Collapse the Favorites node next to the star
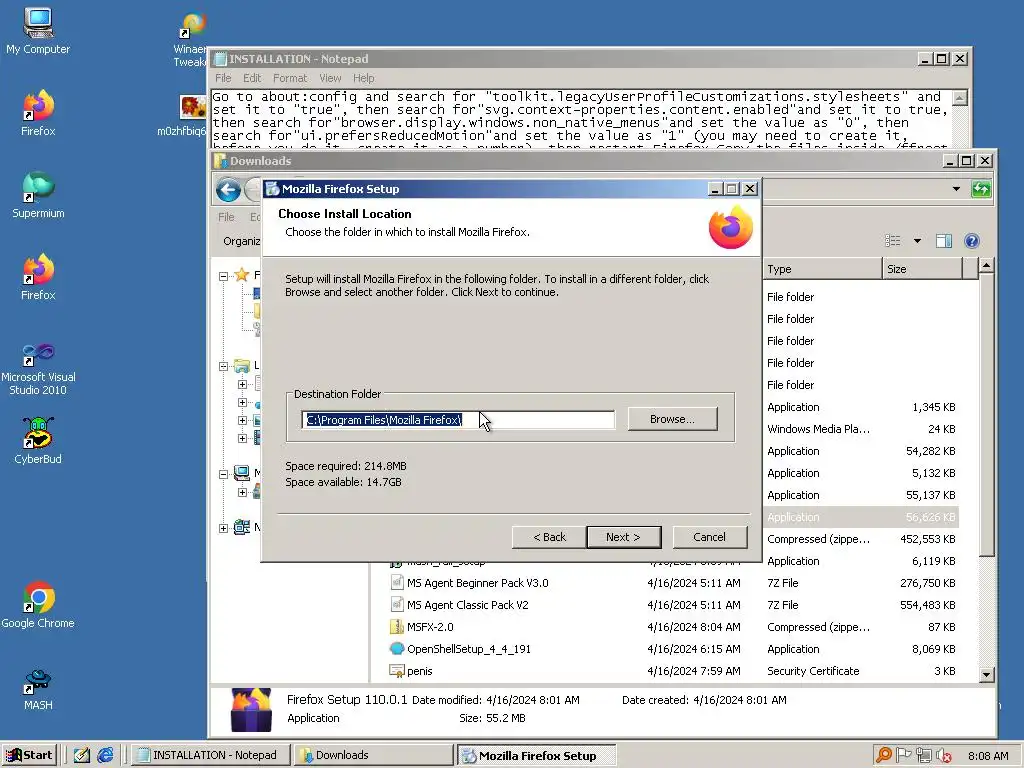The width and height of the screenshot is (1024, 768). point(223,276)
